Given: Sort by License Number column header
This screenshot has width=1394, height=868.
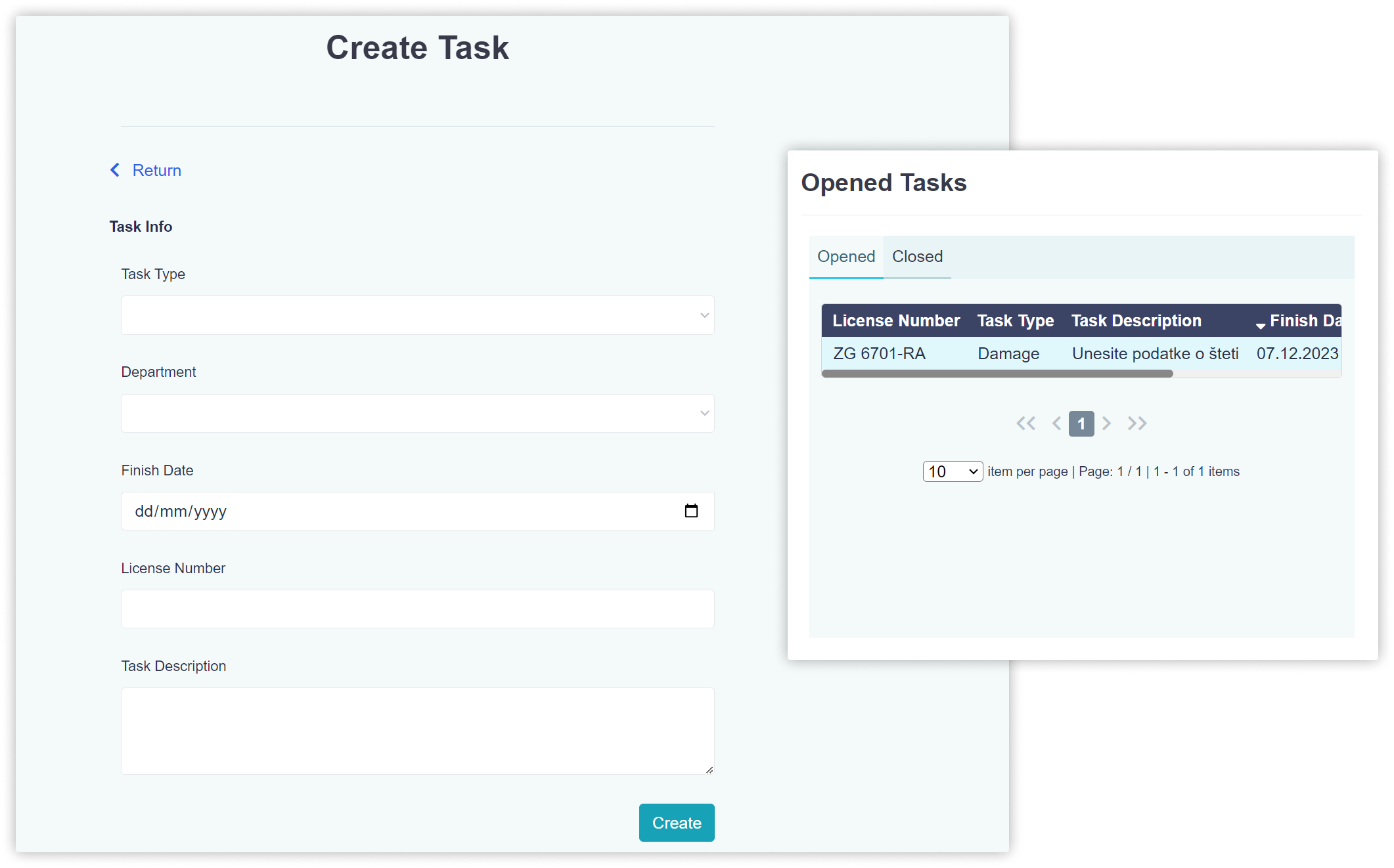Looking at the screenshot, I should point(896,320).
